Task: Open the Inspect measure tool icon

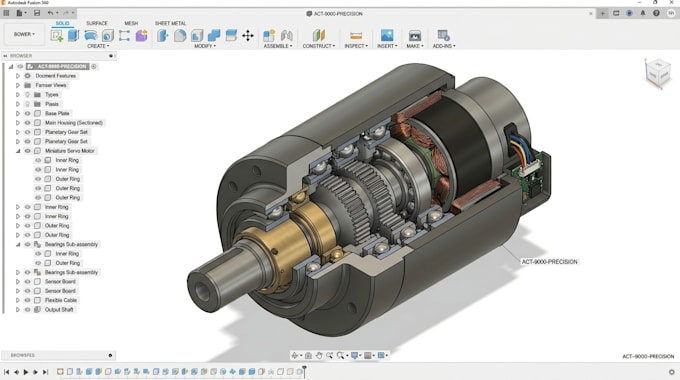Action: tap(356, 35)
